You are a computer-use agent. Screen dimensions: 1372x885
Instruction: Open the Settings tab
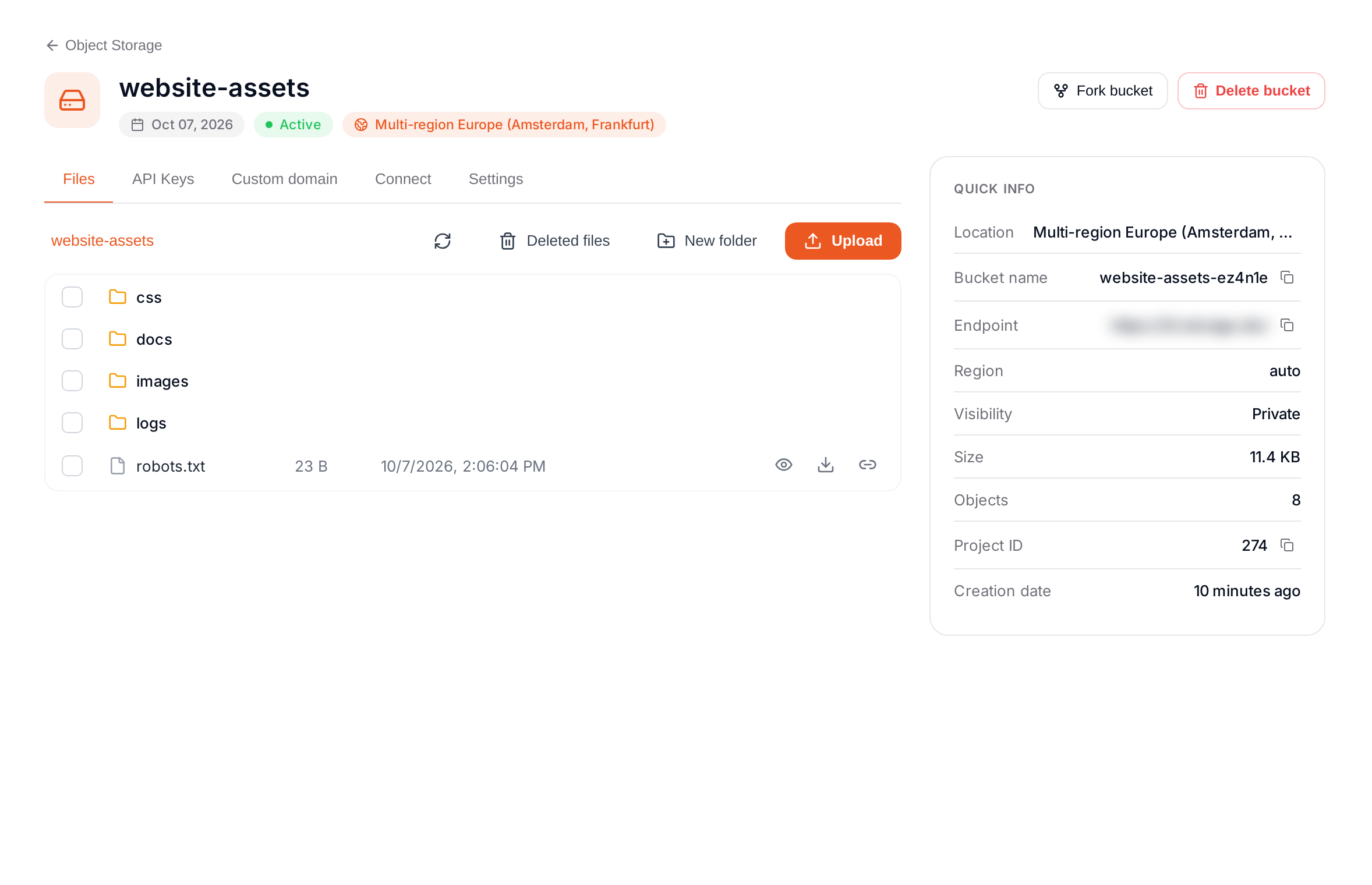(496, 179)
